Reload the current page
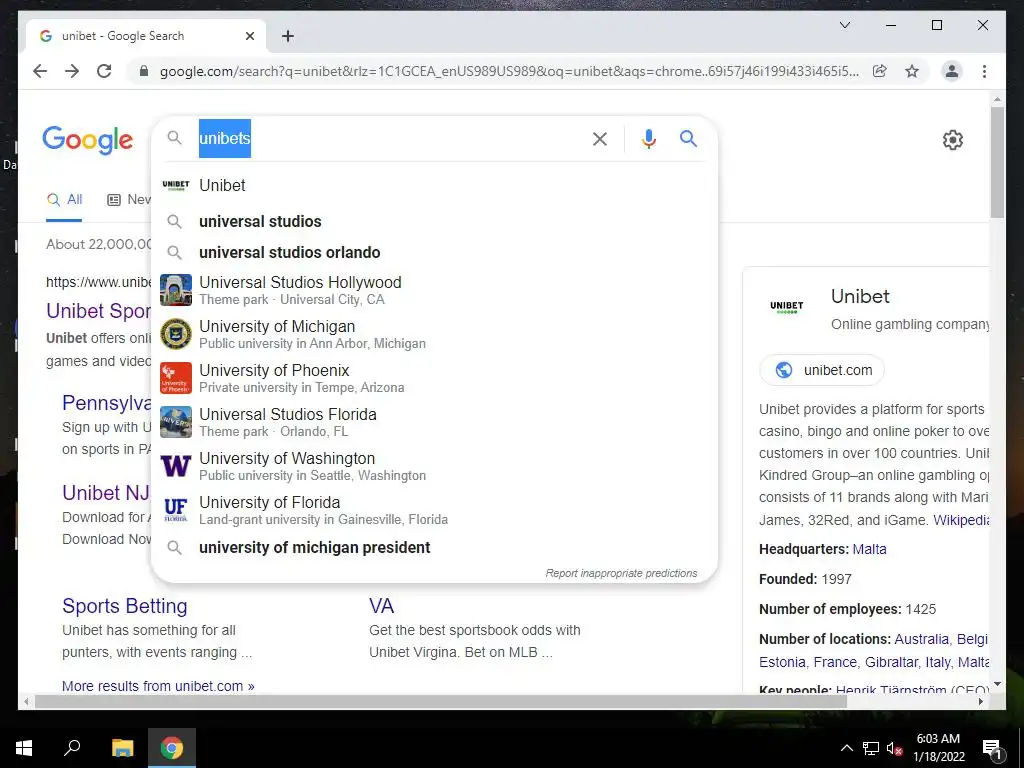The image size is (1024, 768). pyautogui.click(x=104, y=71)
